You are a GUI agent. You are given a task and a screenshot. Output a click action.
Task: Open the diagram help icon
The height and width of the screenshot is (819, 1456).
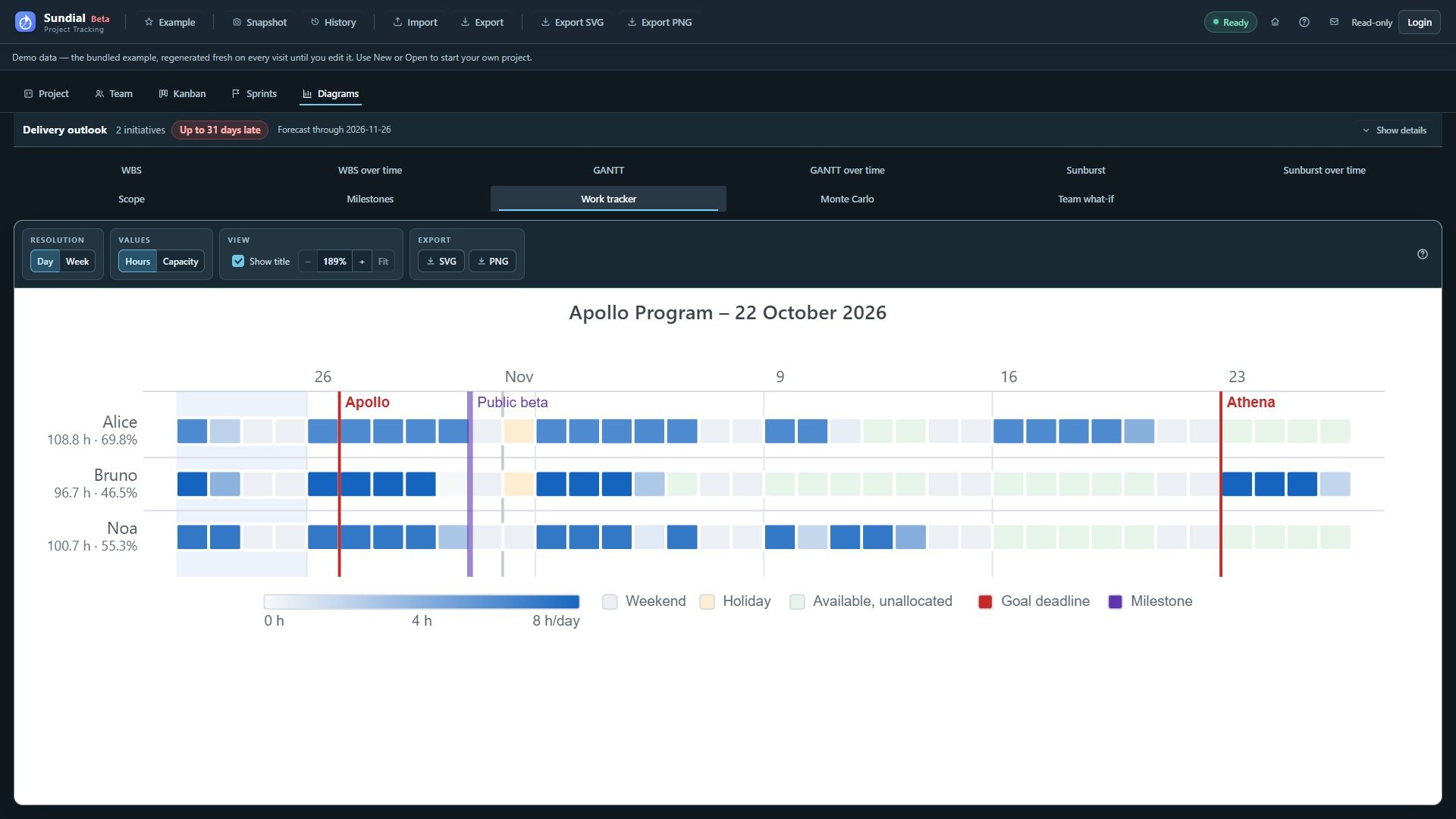(1422, 254)
